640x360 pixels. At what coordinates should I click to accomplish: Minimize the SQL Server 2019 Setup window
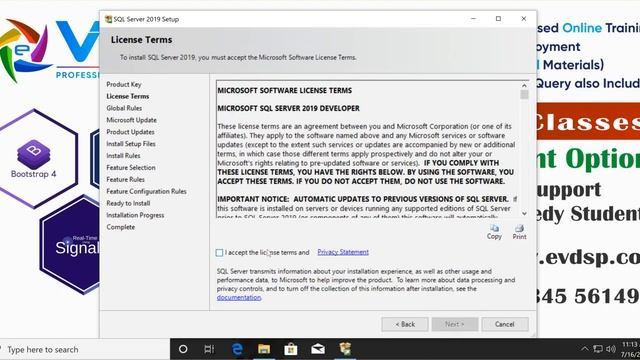[x=473, y=19]
